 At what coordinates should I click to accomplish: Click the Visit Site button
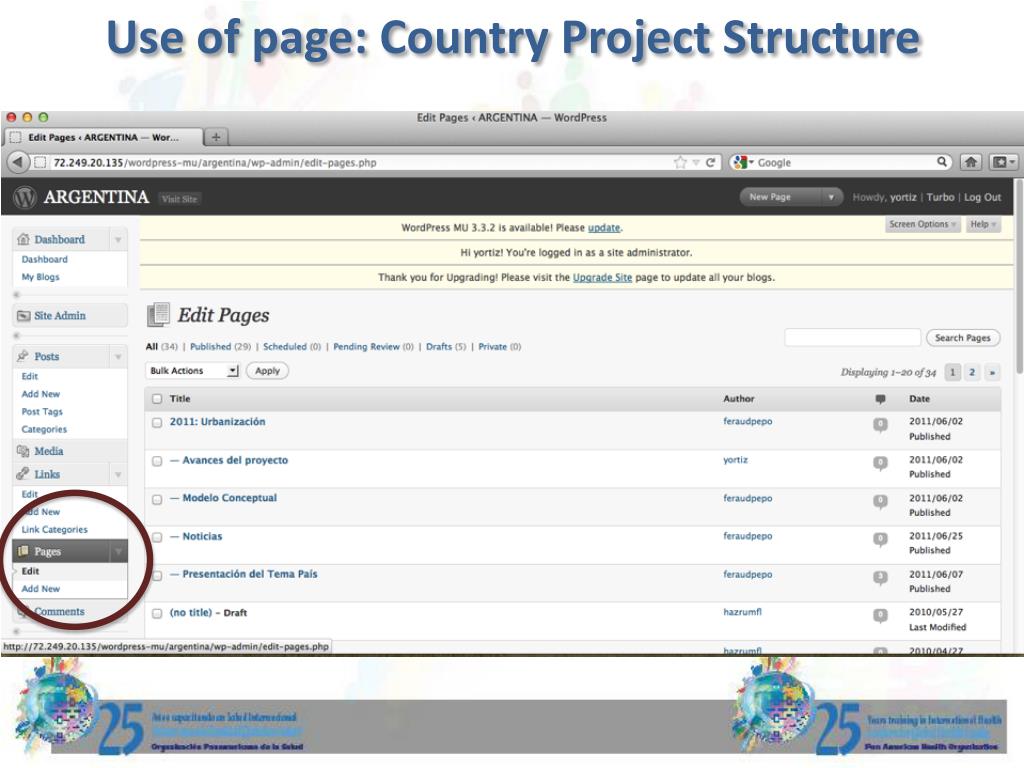[179, 199]
